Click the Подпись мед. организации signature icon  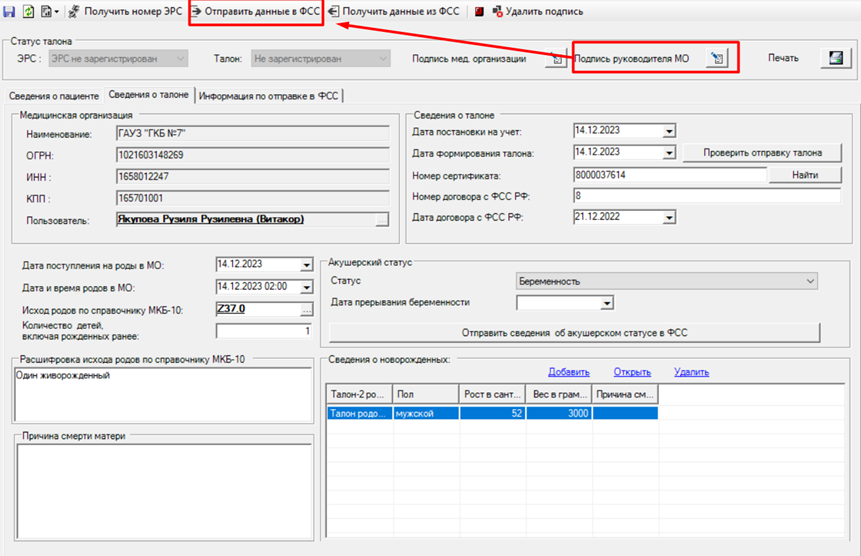coord(555,58)
